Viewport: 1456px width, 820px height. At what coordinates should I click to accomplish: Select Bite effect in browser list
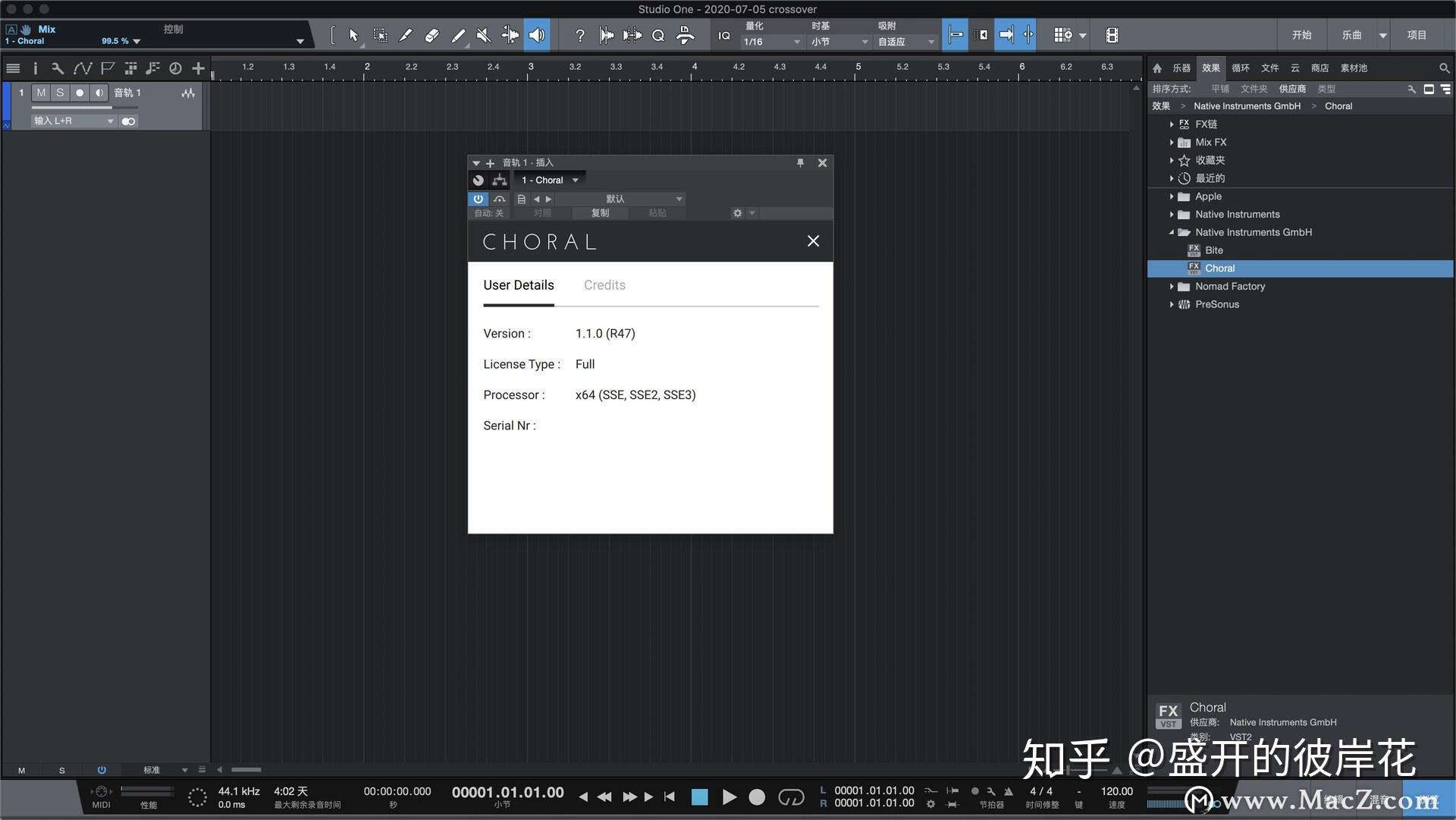(1213, 250)
